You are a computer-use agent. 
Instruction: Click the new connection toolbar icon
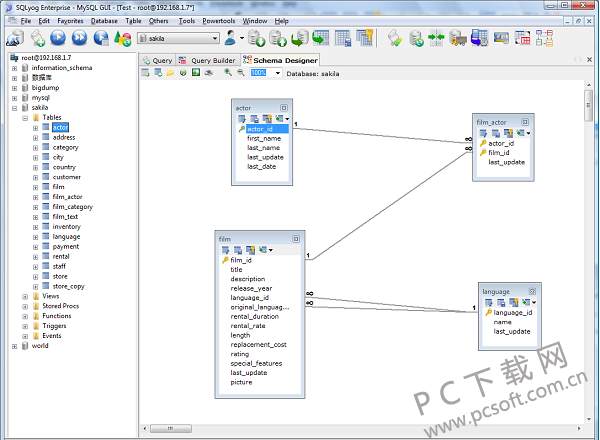click(x=15, y=38)
